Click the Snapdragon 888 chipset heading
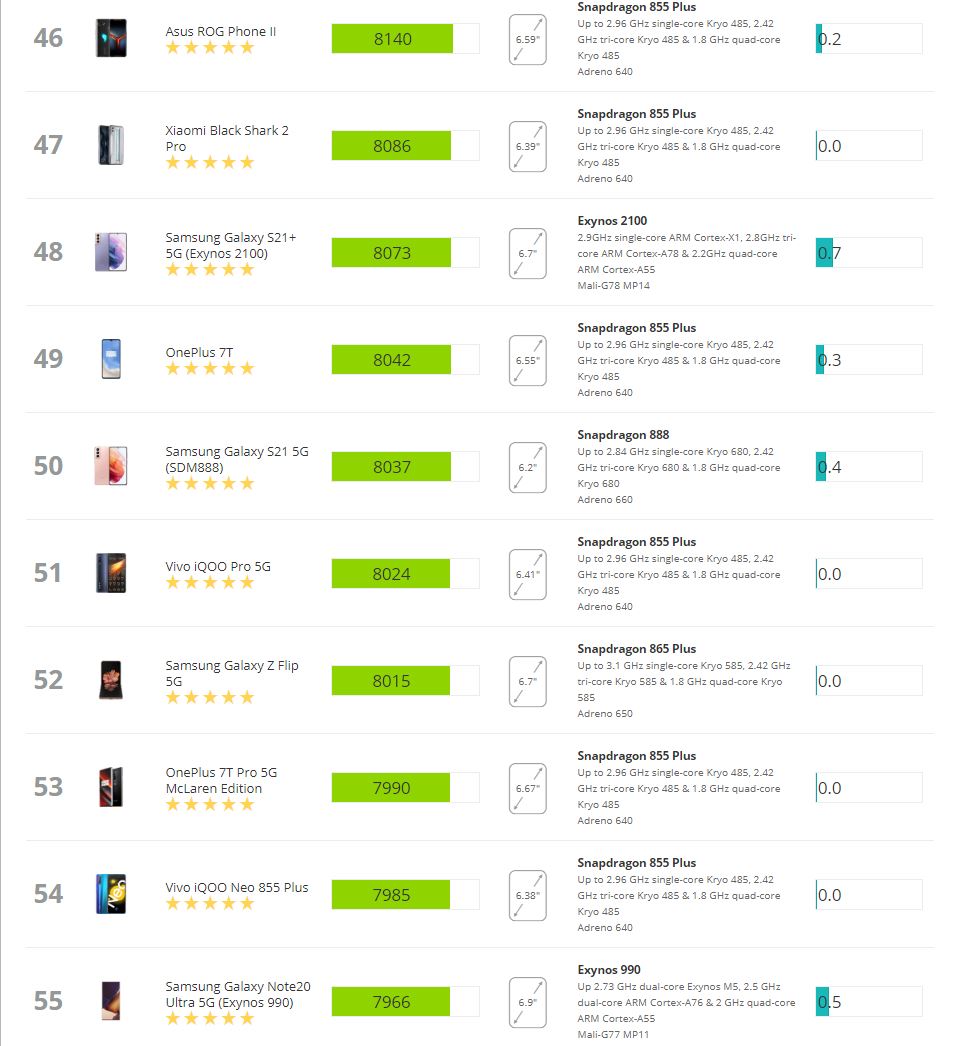Image resolution: width=958 pixels, height=1046 pixels. coord(623,435)
